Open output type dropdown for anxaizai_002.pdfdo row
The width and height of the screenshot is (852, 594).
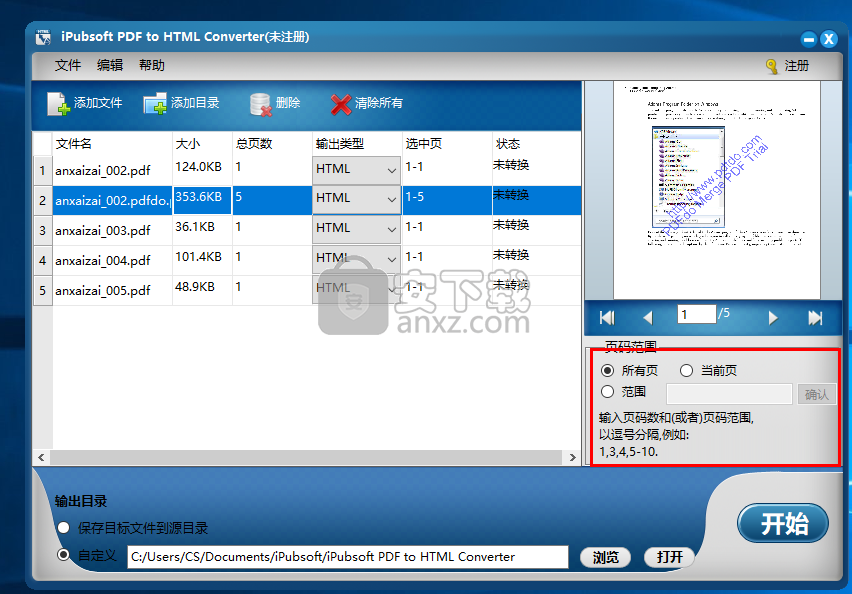pos(356,199)
